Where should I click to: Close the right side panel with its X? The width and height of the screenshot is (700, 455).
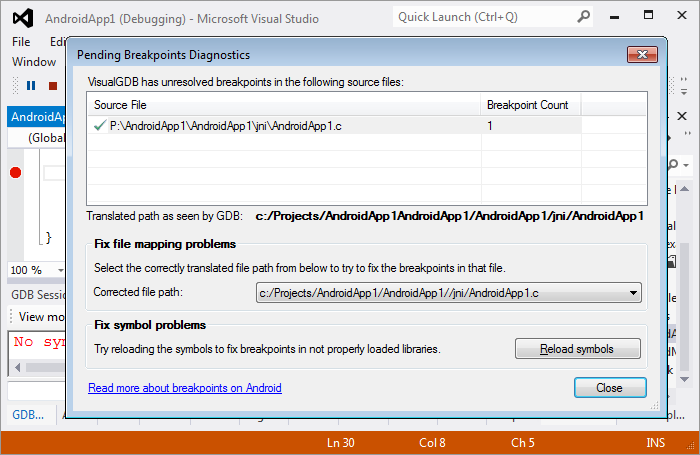tap(682, 116)
